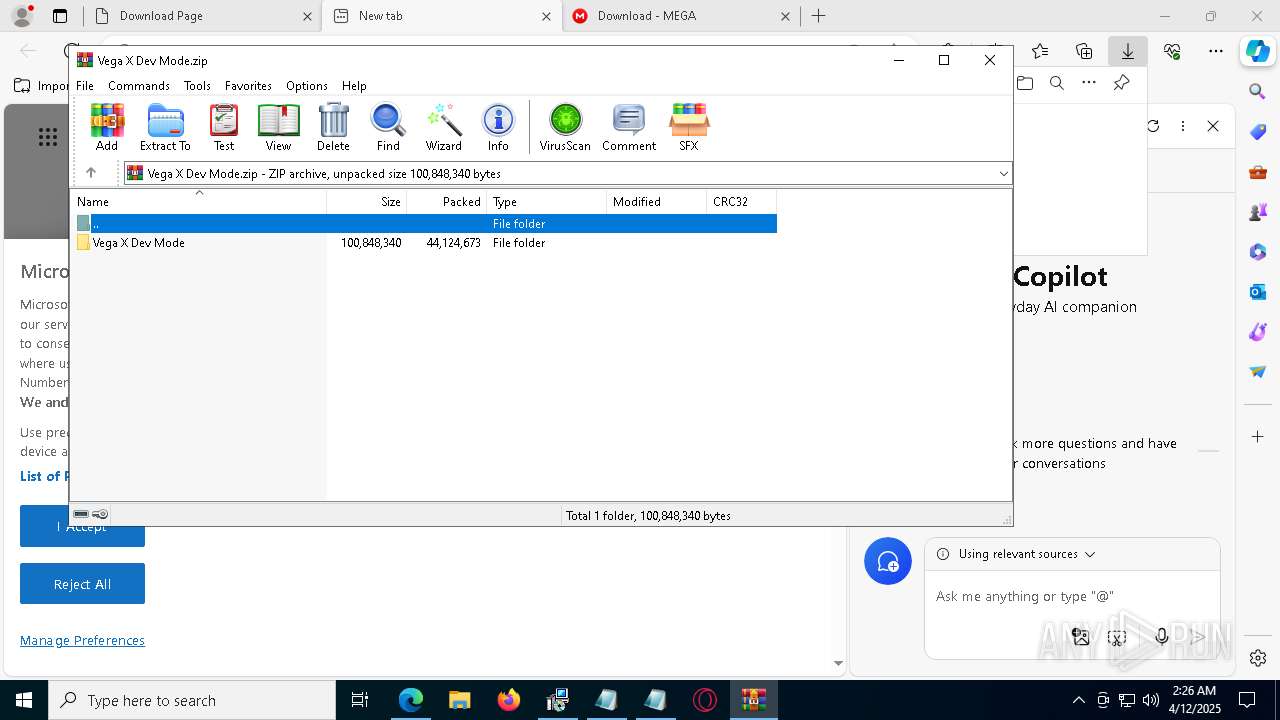1280x720 pixels.
Task: Open the Copilot sidebar icon in Edge
Action: (x=1257, y=51)
